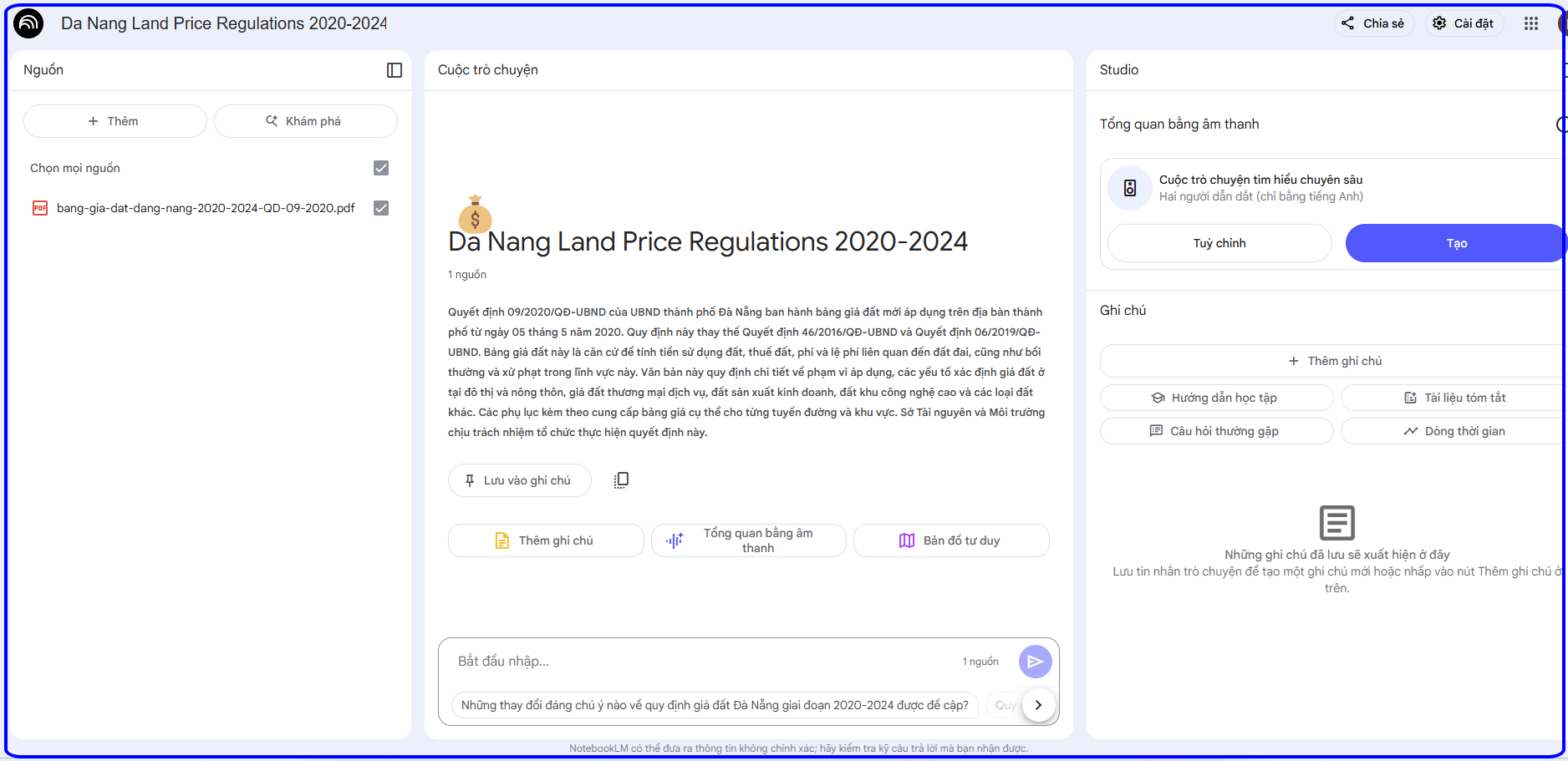Select the suggested question about Đà Nẵng changes

click(x=715, y=705)
